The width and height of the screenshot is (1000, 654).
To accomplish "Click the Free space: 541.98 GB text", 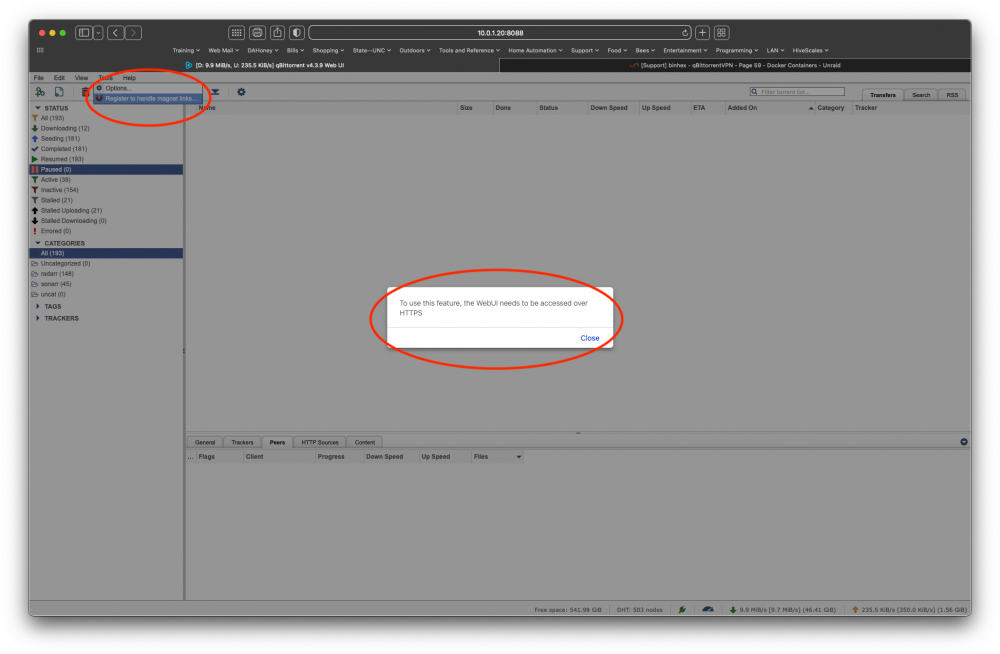I will [x=568, y=609].
